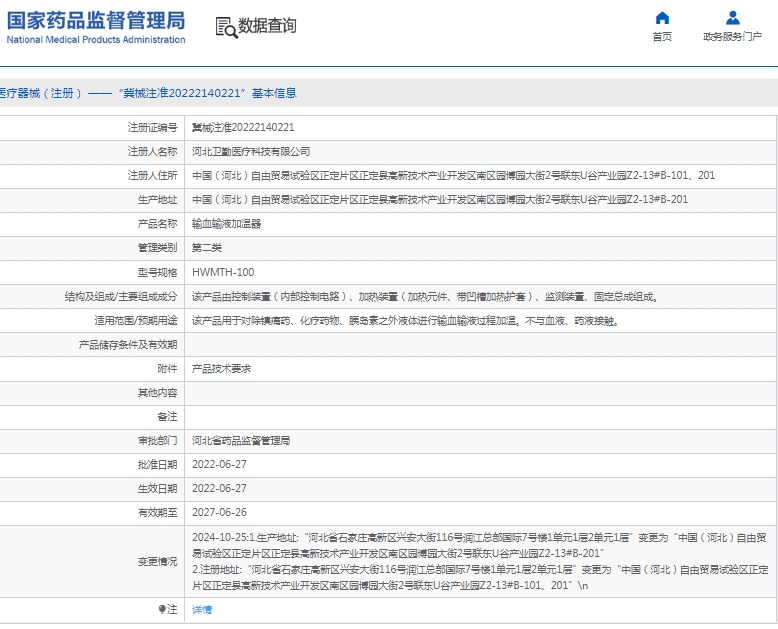Click the 结构及组成 description text
The width and height of the screenshot is (778, 629).
[x=425, y=297]
